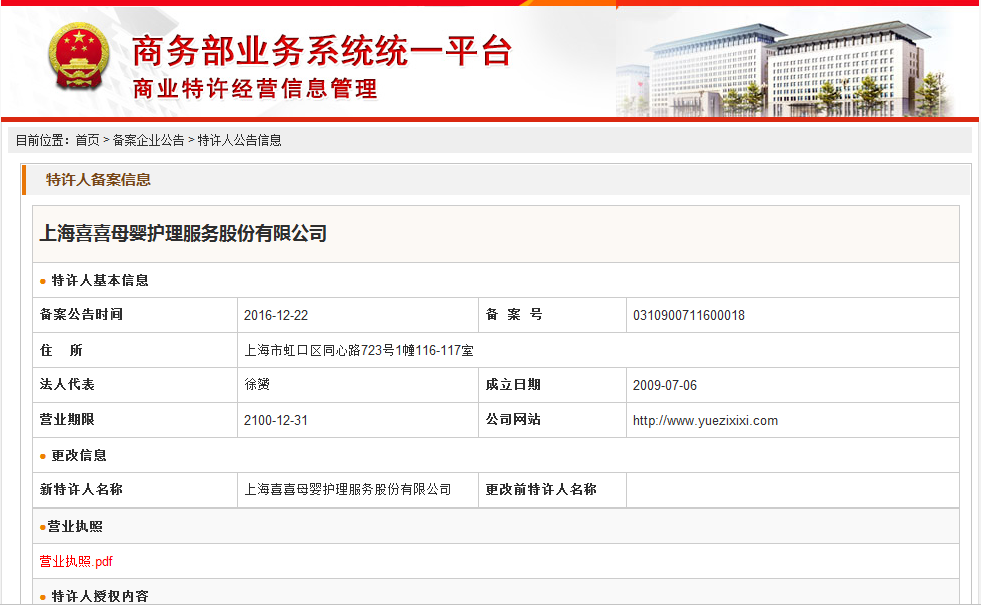Click the government building image in the banner
The image size is (981, 607).
[790, 68]
